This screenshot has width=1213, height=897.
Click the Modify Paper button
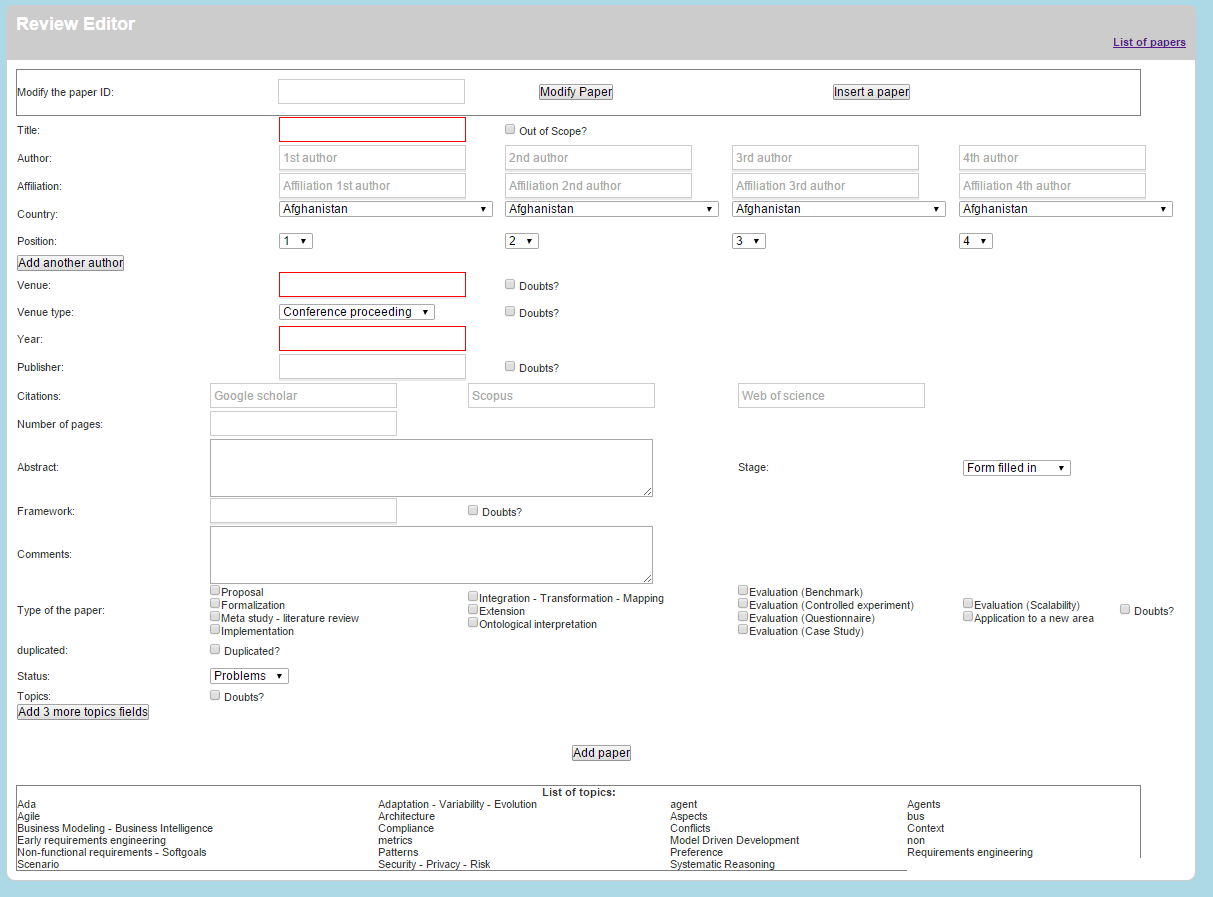tap(576, 92)
